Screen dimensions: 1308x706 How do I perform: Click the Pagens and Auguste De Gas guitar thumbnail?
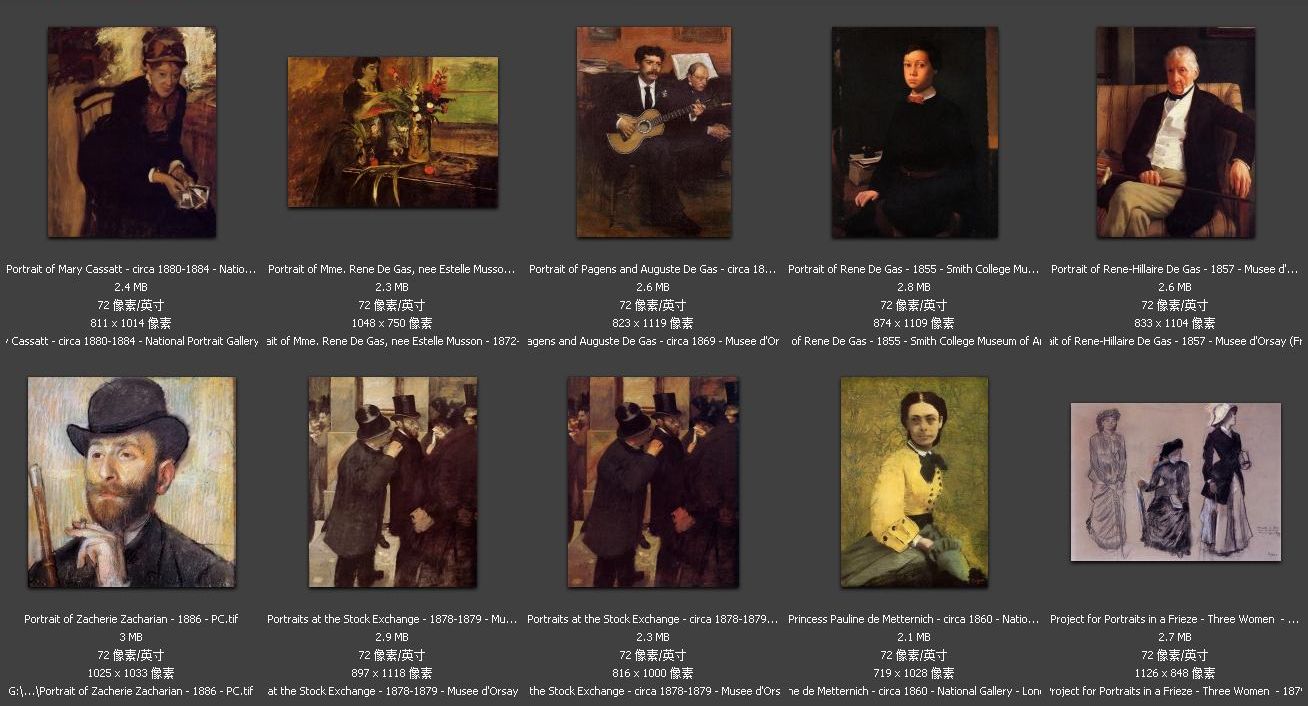(x=653, y=132)
